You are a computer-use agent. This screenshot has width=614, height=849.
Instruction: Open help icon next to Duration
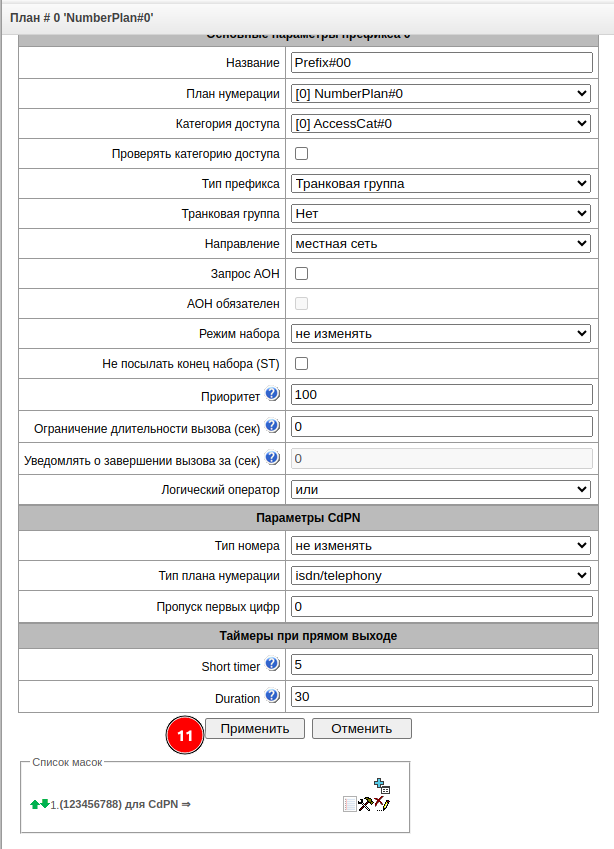[272, 696]
